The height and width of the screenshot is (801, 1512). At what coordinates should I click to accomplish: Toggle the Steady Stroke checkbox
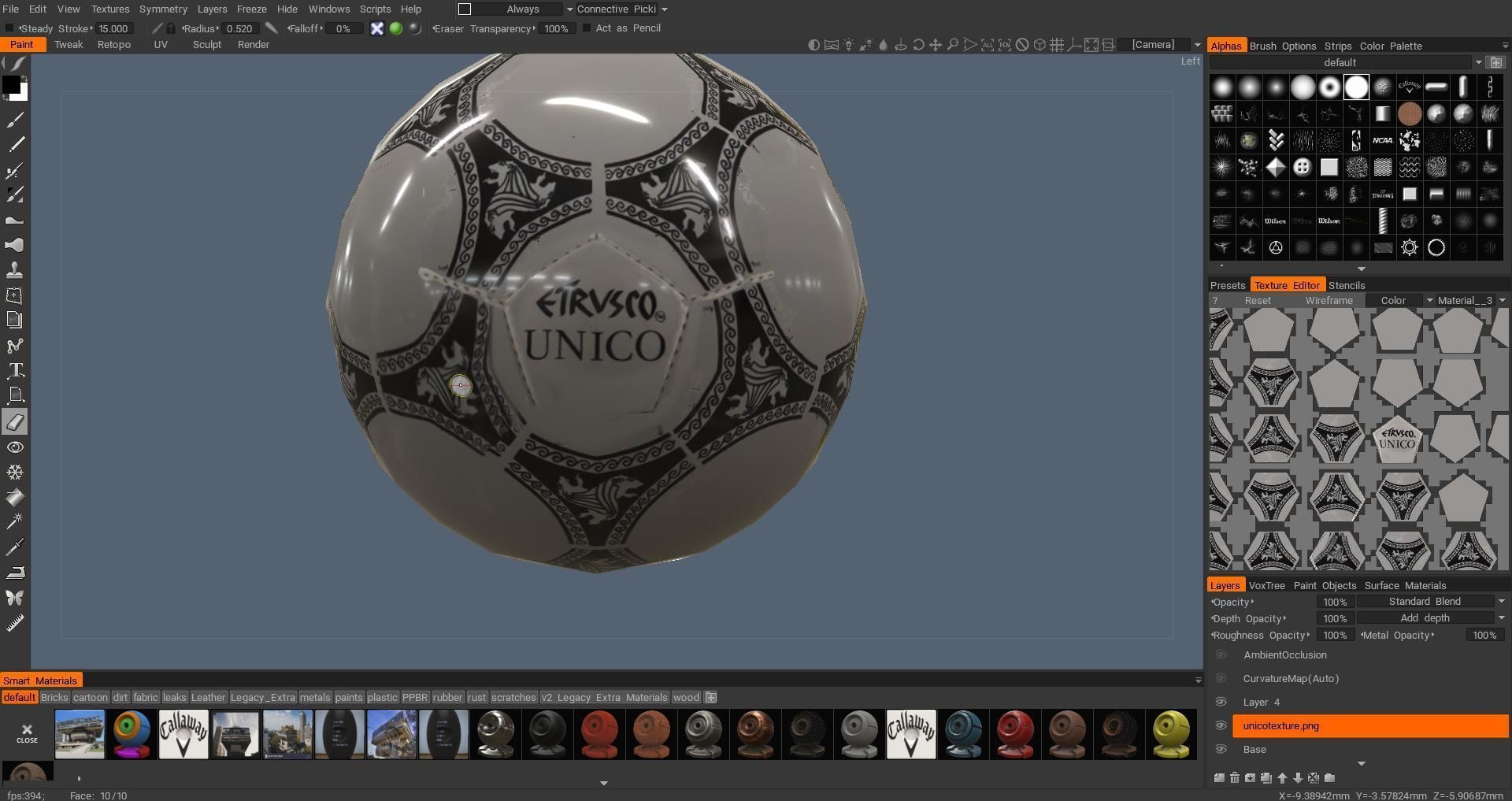click(x=9, y=28)
